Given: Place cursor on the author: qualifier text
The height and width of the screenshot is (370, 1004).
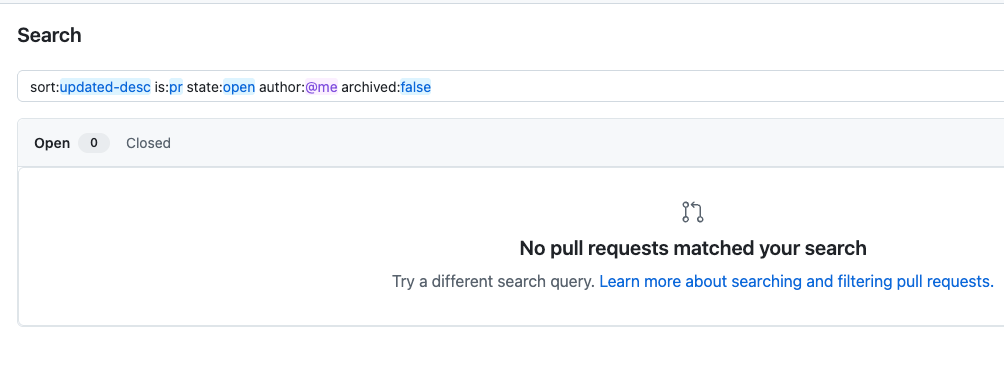Looking at the screenshot, I should point(281,87).
